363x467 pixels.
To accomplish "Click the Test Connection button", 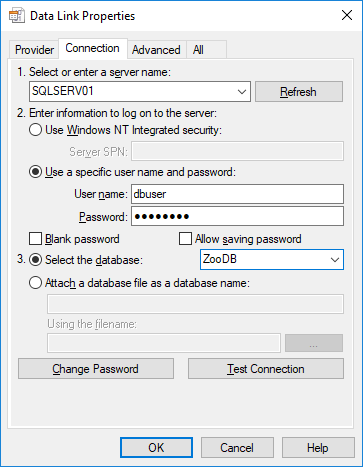I will [266, 369].
